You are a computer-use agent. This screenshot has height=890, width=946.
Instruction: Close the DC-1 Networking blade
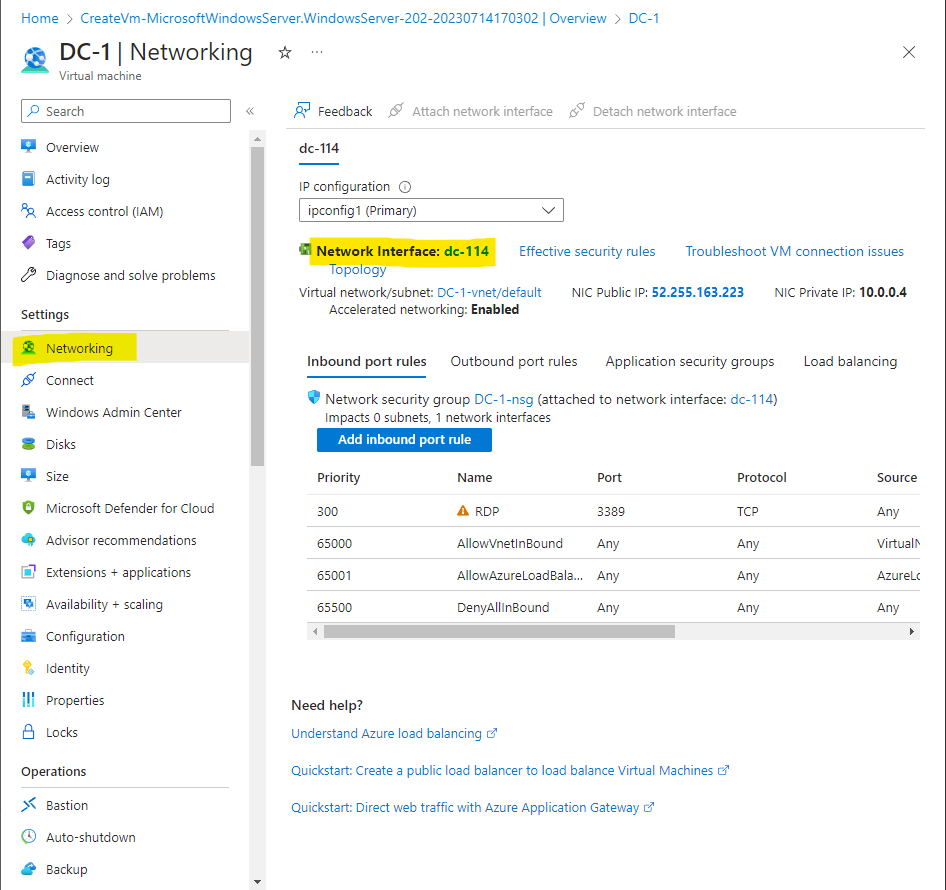(909, 52)
